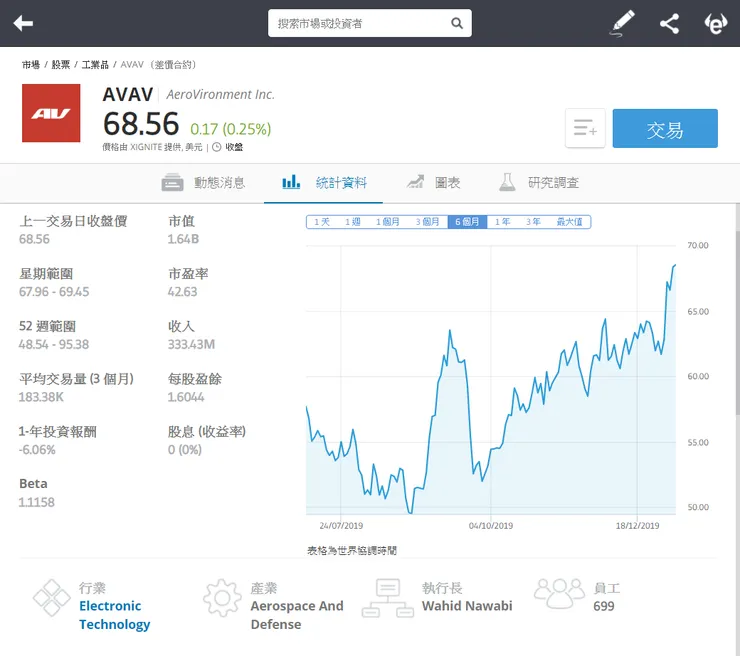Click the 67.96 - 69.45 range value
Image resolution: width=740 pixels, height=656 pixels.
tap(54, 292)
